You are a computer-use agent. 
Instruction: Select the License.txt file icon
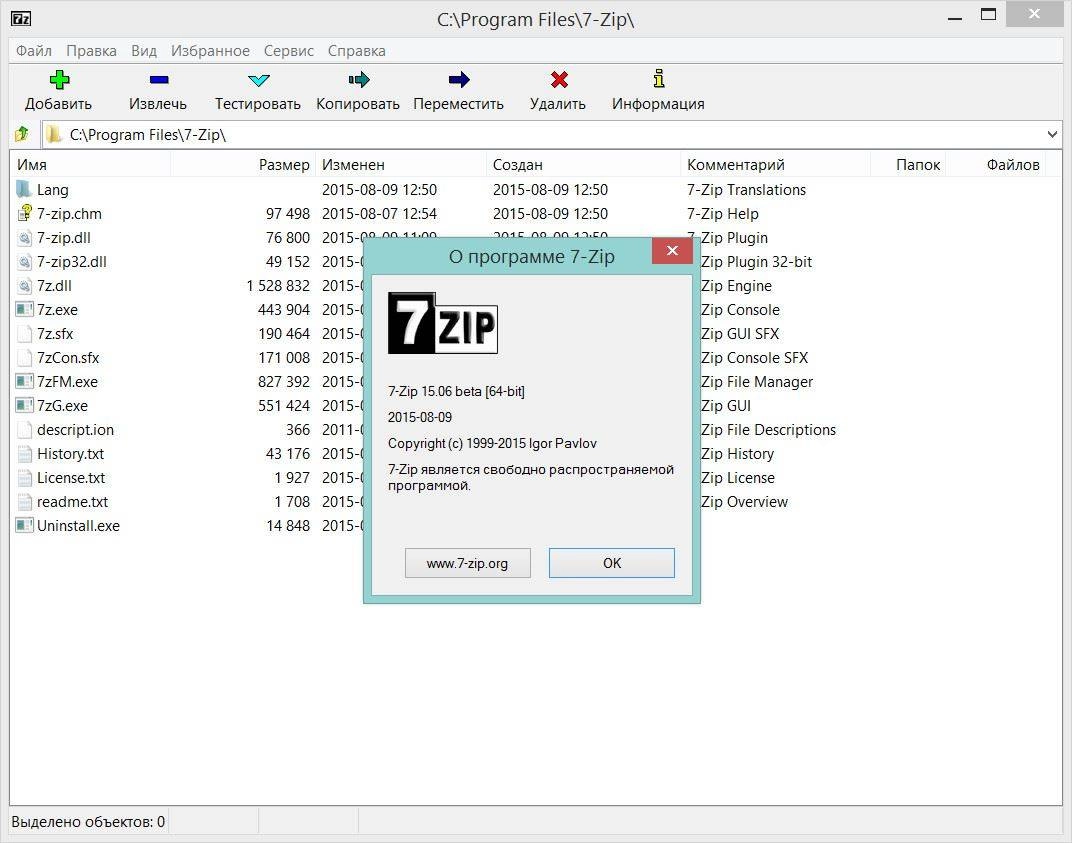click(24, 478)
